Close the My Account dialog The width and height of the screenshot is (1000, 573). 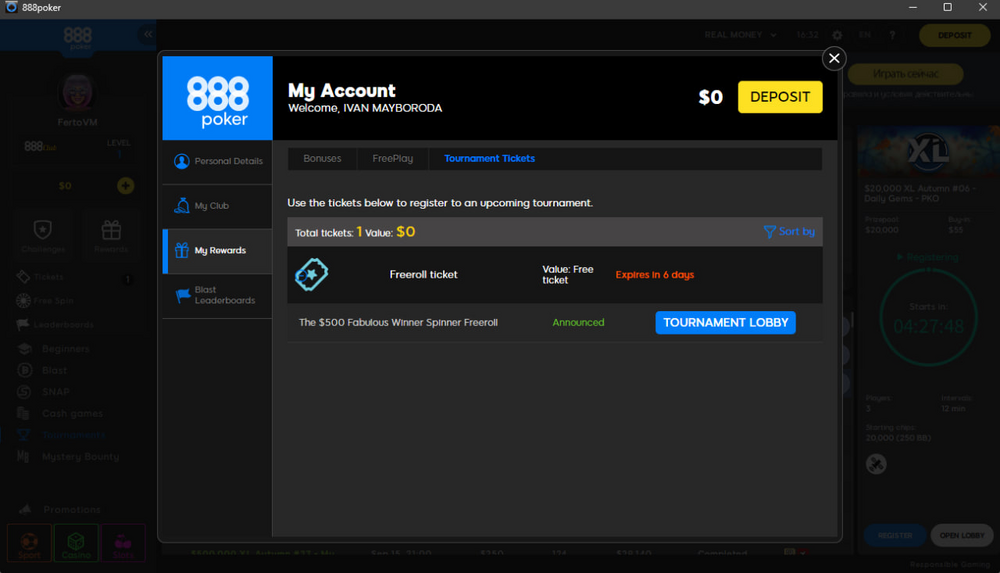tap(834, 58)
